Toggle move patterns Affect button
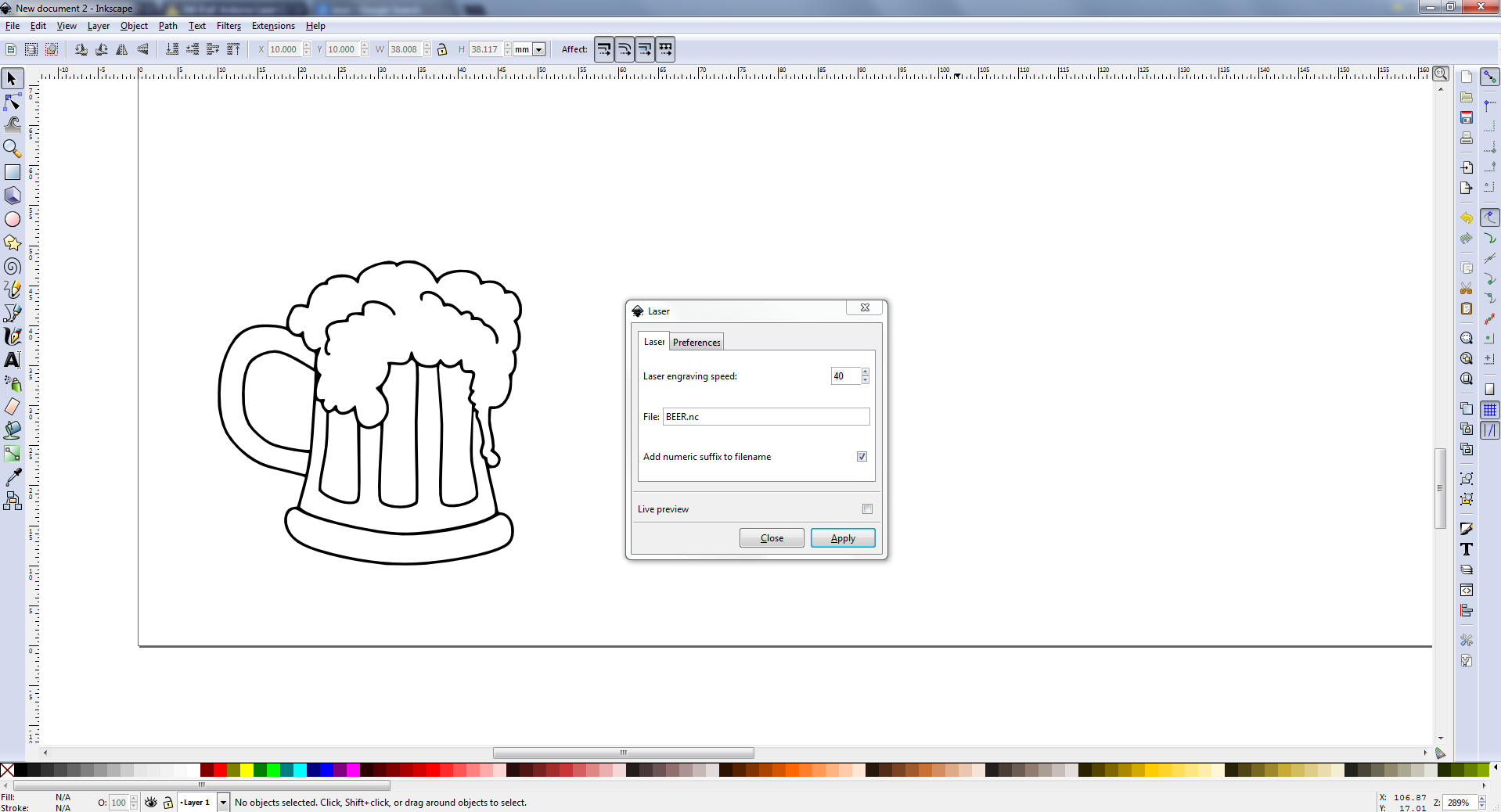1501x812 pixels. point(665,49)
